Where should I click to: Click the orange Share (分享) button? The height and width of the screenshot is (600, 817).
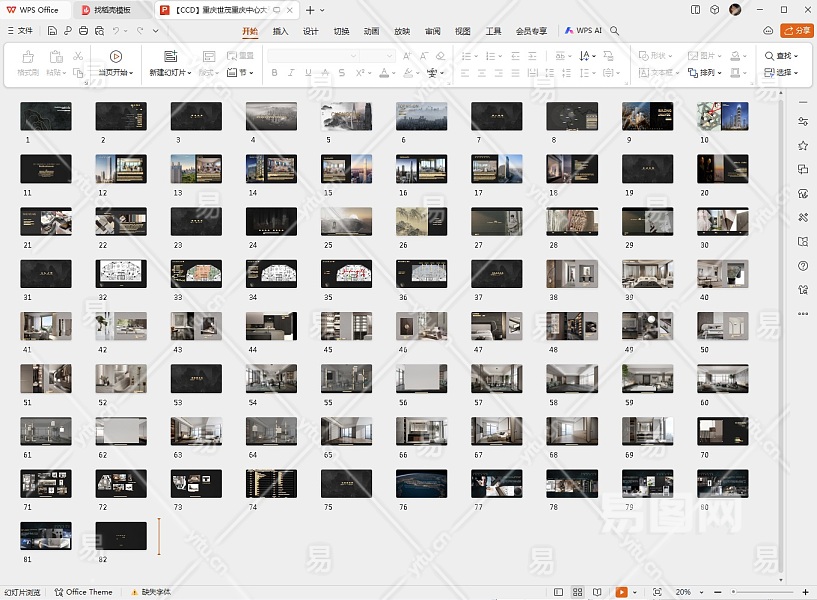pos(797,31)
